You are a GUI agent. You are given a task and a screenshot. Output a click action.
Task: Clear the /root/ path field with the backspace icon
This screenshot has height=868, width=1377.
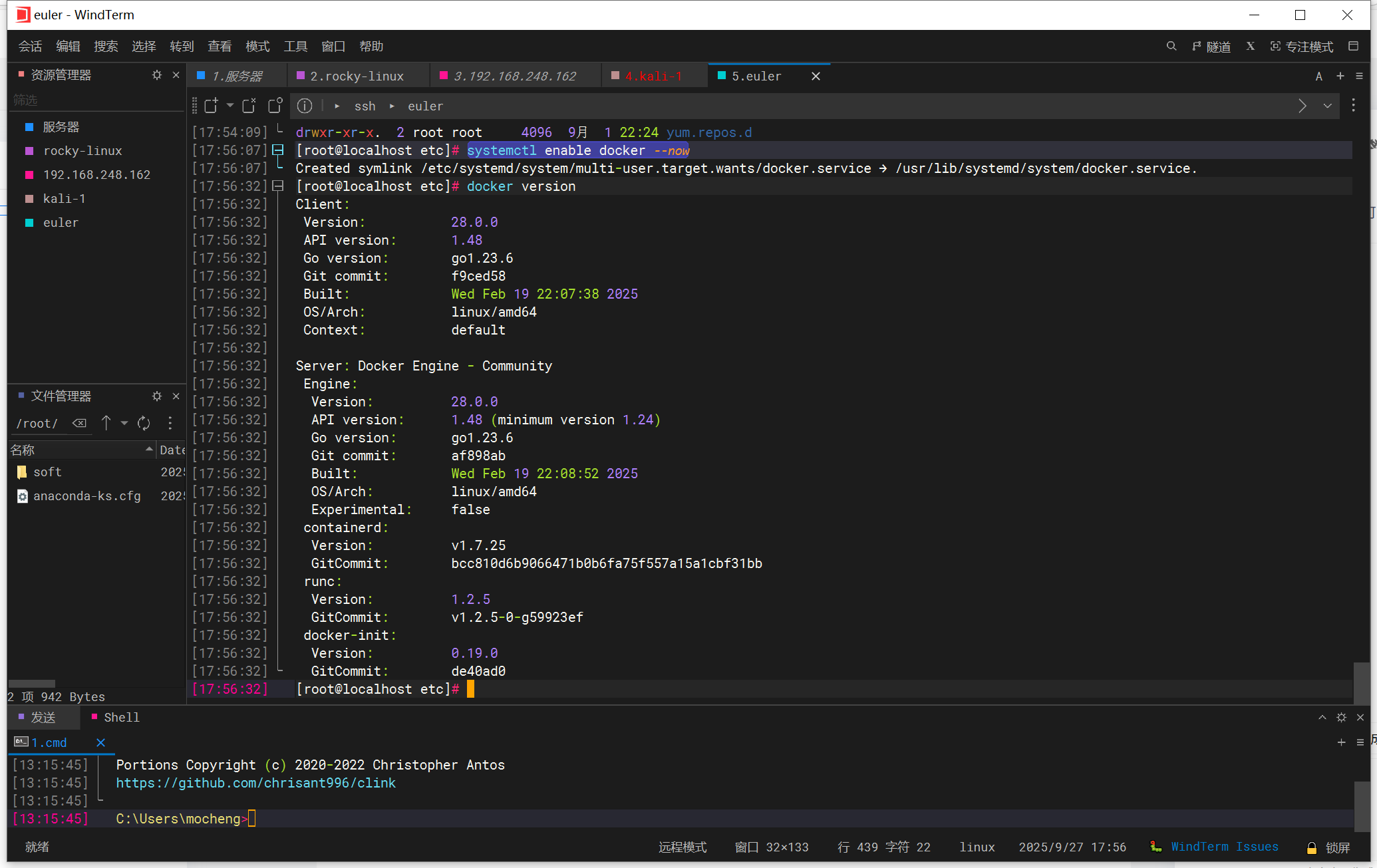click(x=79, y=423)
